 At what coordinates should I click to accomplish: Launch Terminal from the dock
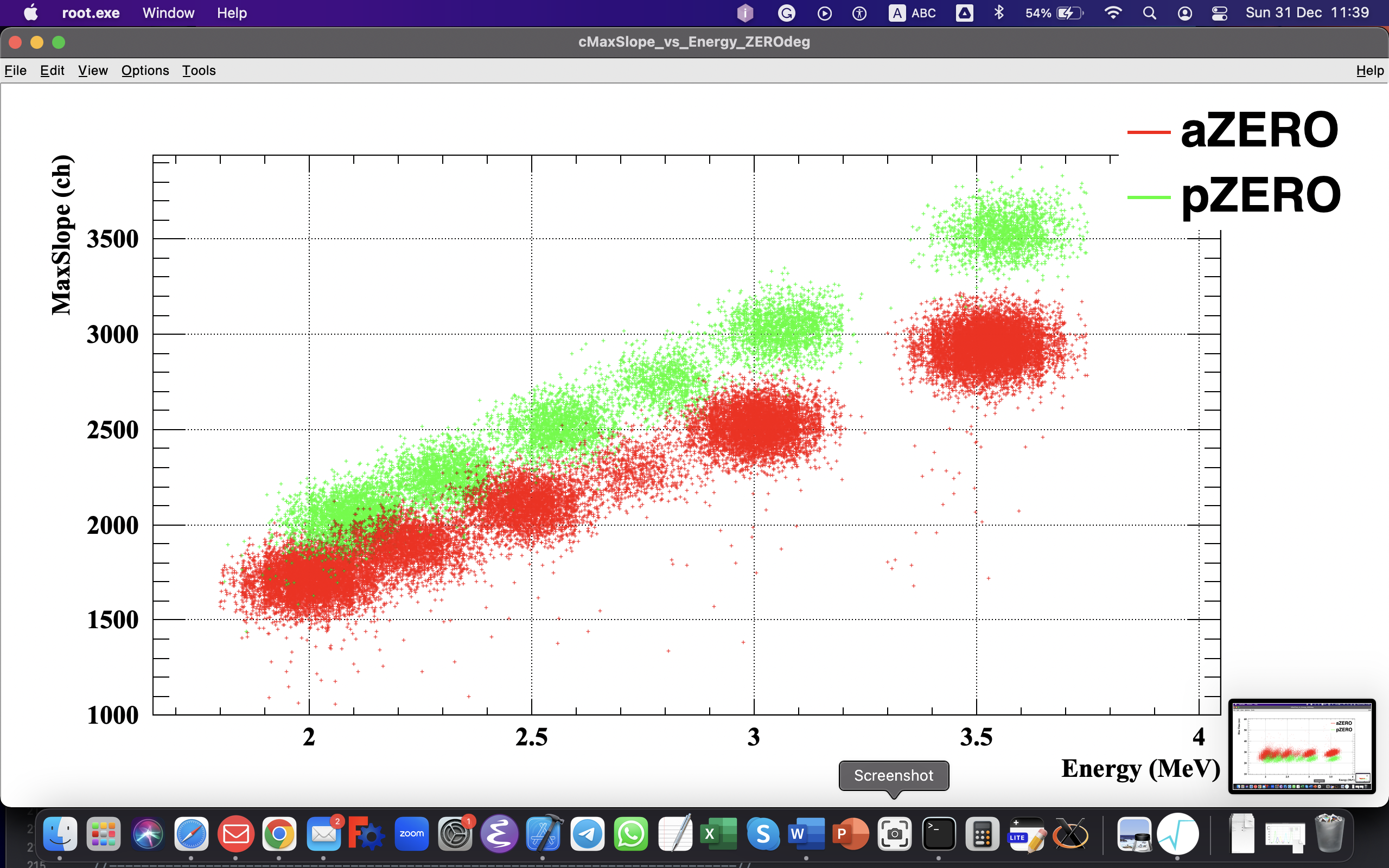pos(939,834)
